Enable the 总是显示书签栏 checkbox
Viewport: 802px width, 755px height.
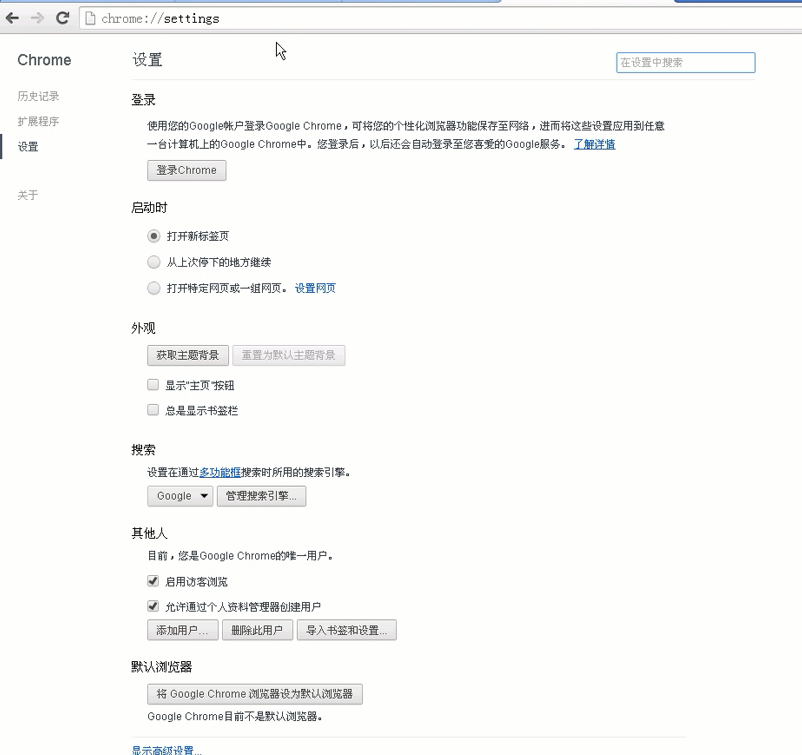pyautogui.click(x=153, y=410)
